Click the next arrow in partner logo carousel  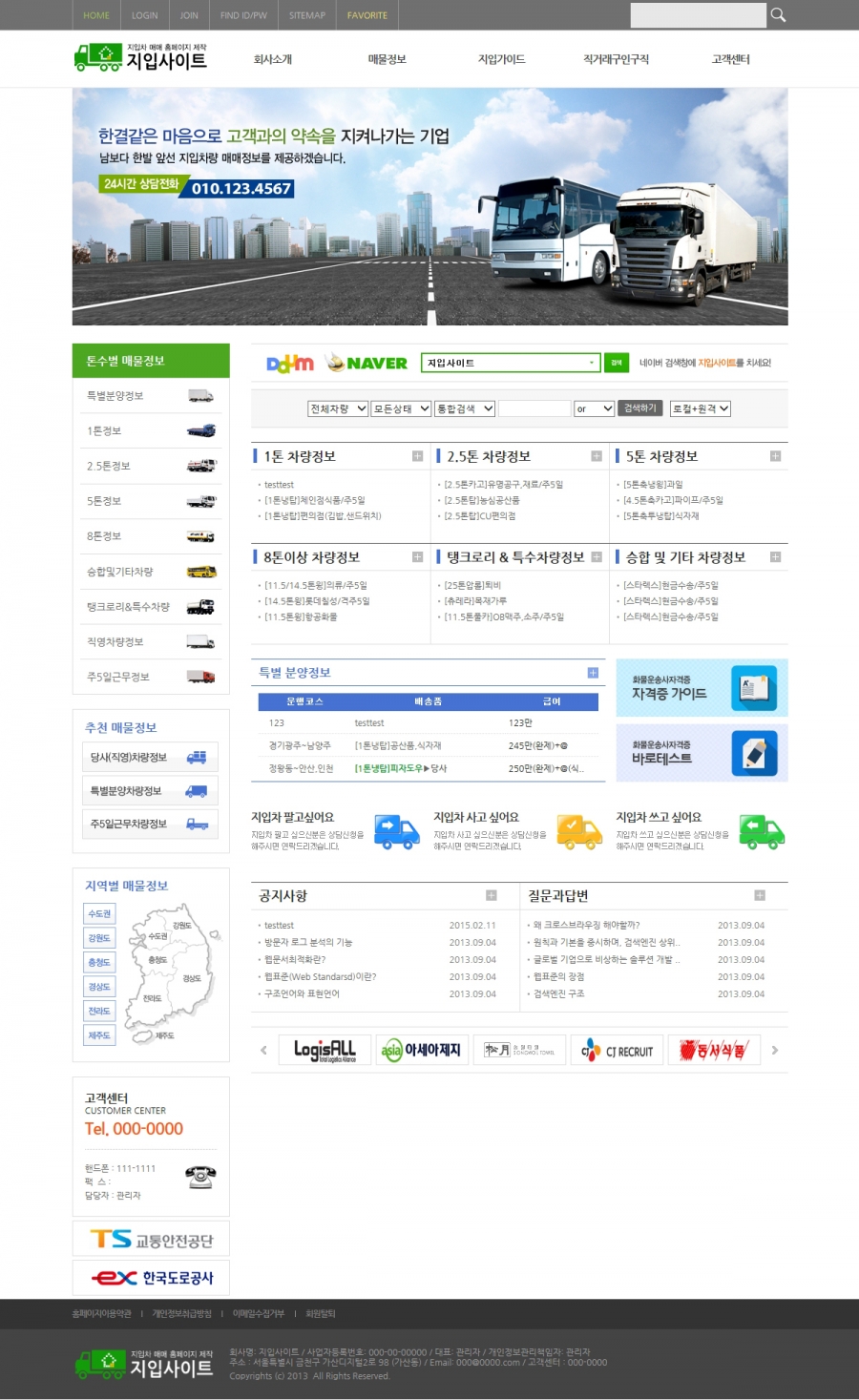coord(775,1050)
